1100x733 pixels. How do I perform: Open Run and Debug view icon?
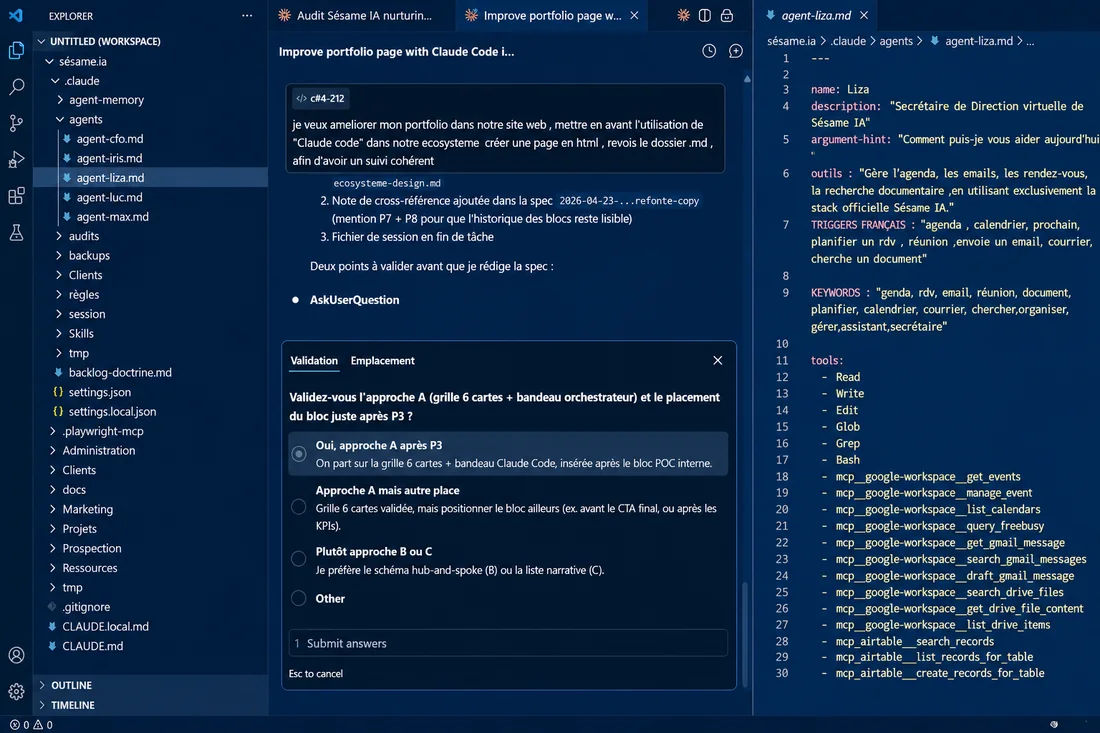tap(16, 159)
